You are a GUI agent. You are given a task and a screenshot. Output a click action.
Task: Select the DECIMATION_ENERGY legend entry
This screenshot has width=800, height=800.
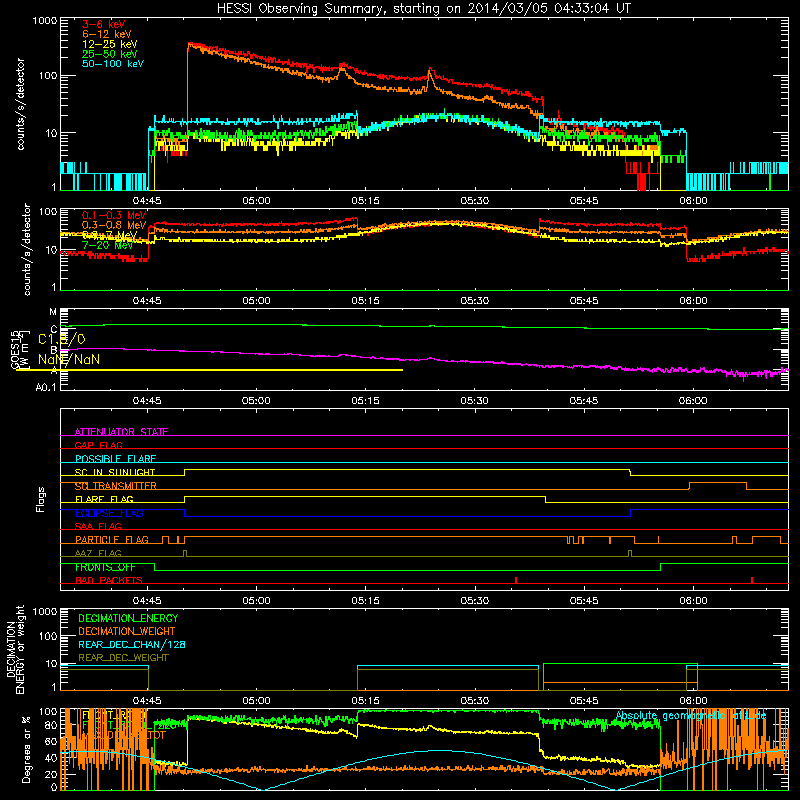coord(128,618)
